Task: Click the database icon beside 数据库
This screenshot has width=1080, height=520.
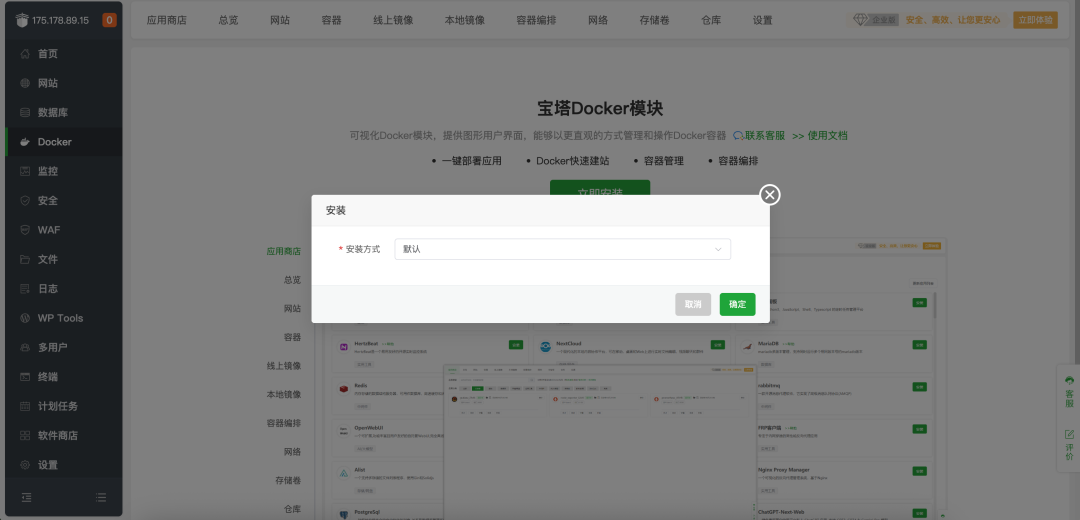Action: (x=25, y=112)
